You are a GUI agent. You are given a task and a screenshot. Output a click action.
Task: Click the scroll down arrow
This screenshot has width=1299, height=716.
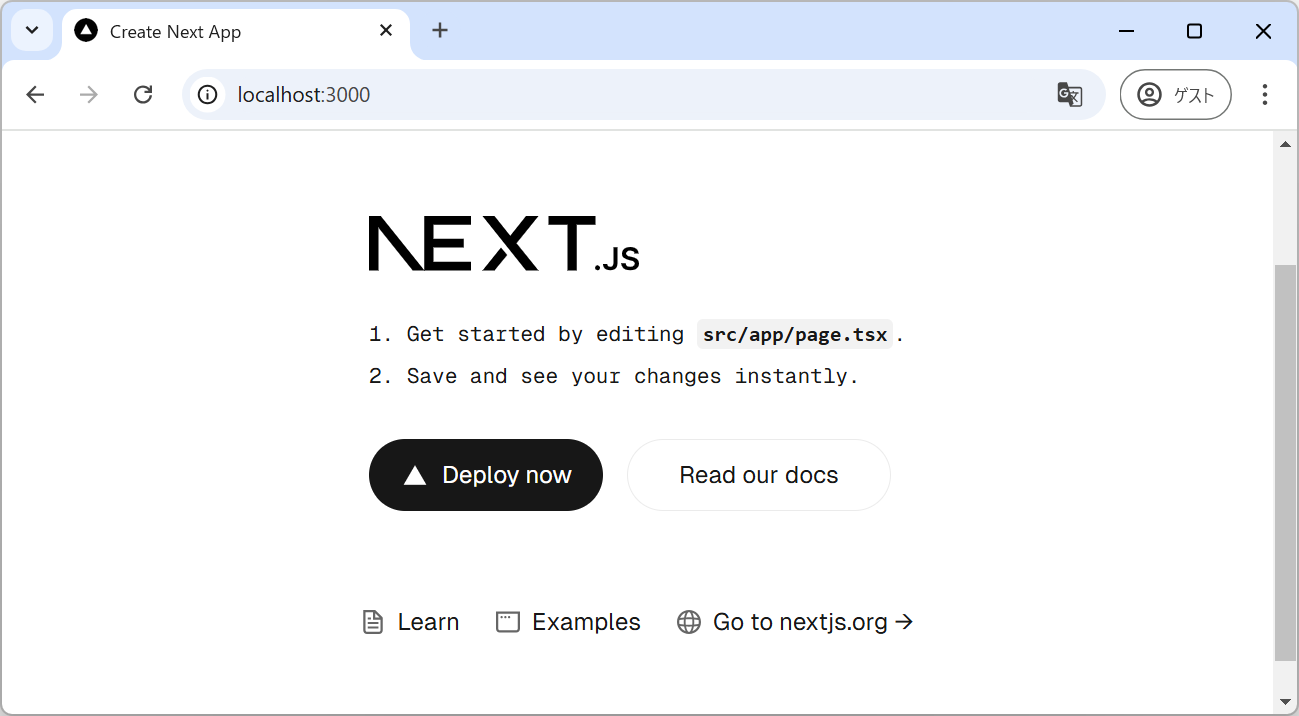(x=1285, y=701)
